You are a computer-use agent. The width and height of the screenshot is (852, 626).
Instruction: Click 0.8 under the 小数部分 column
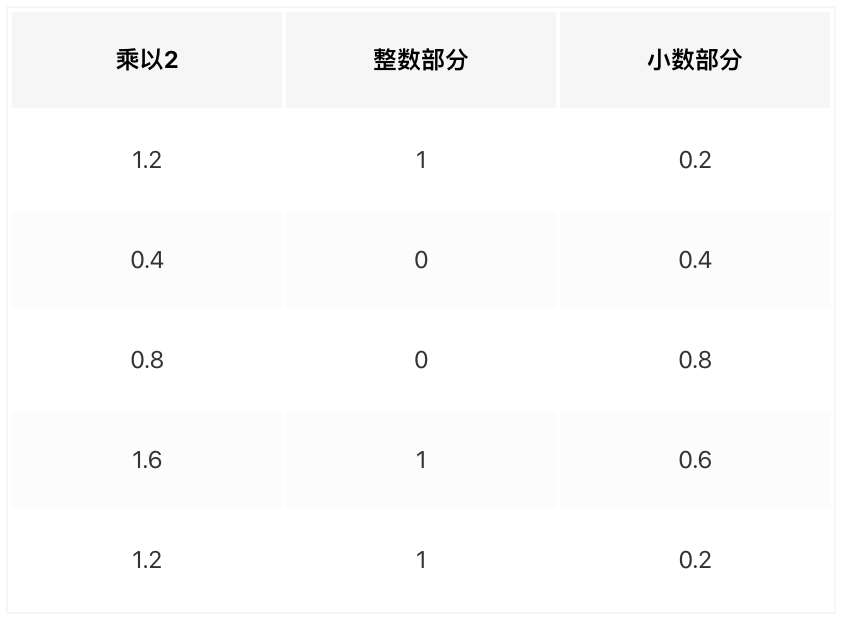695,360
